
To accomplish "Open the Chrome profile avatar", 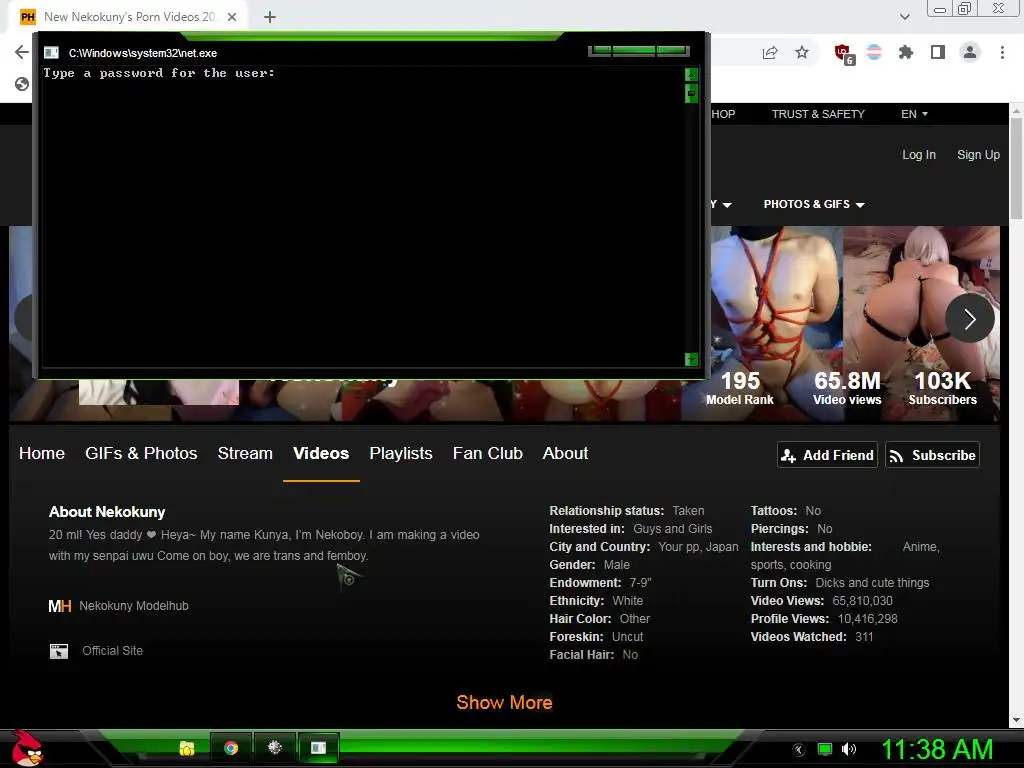I will tap(970, 52).
